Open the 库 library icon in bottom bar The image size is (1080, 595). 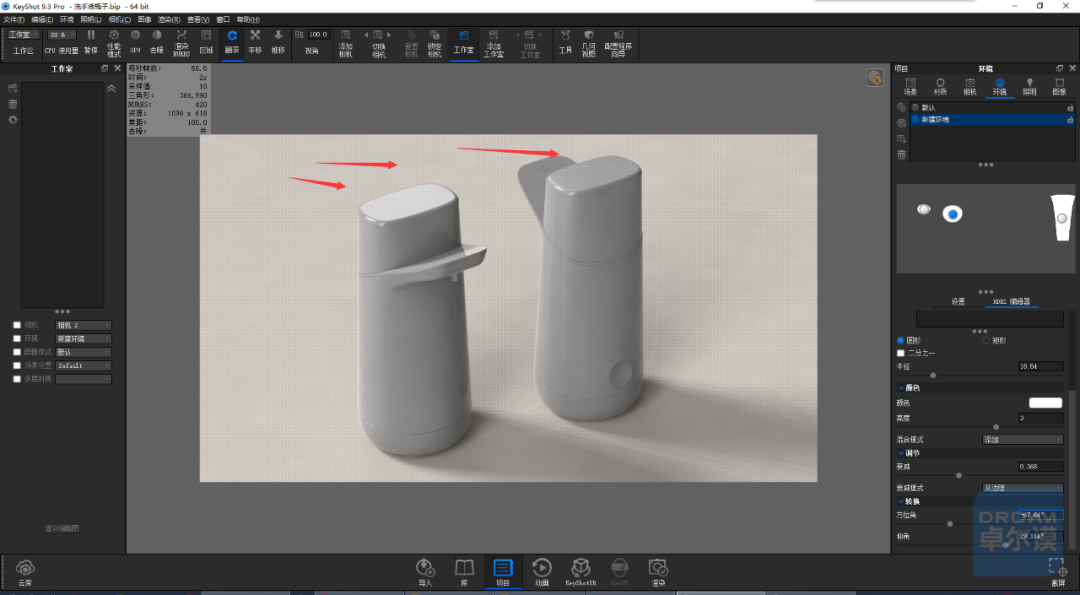click(464, 572)
